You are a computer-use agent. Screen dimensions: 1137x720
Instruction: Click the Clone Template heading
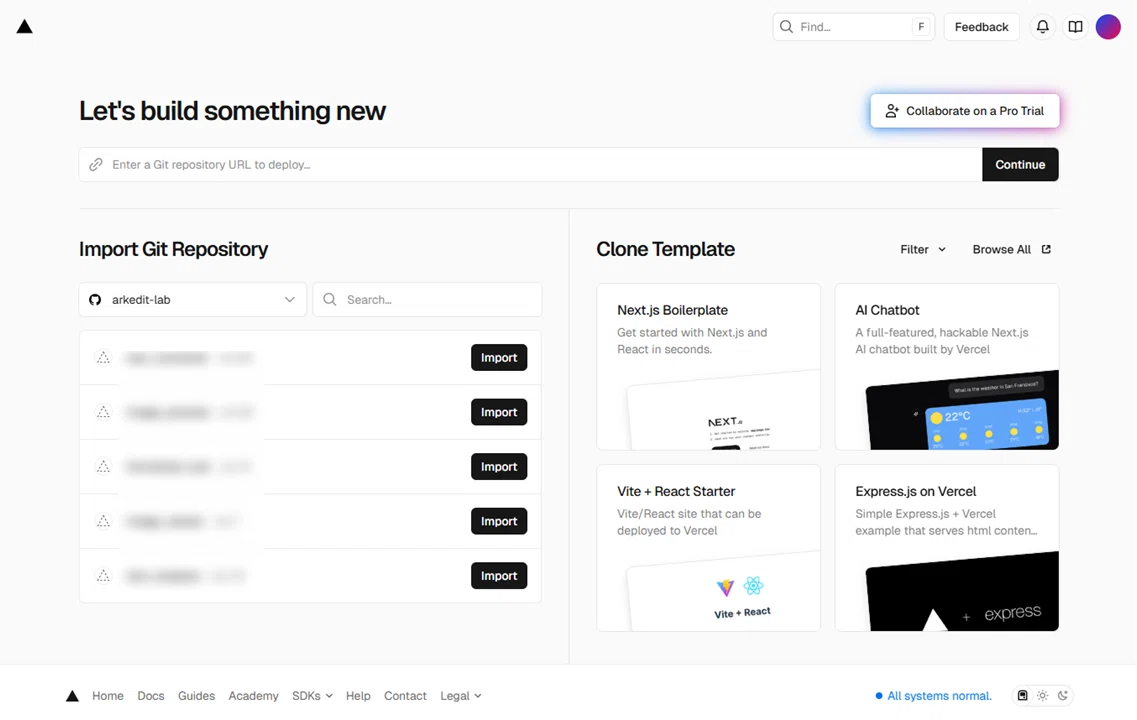click(665, 249)
